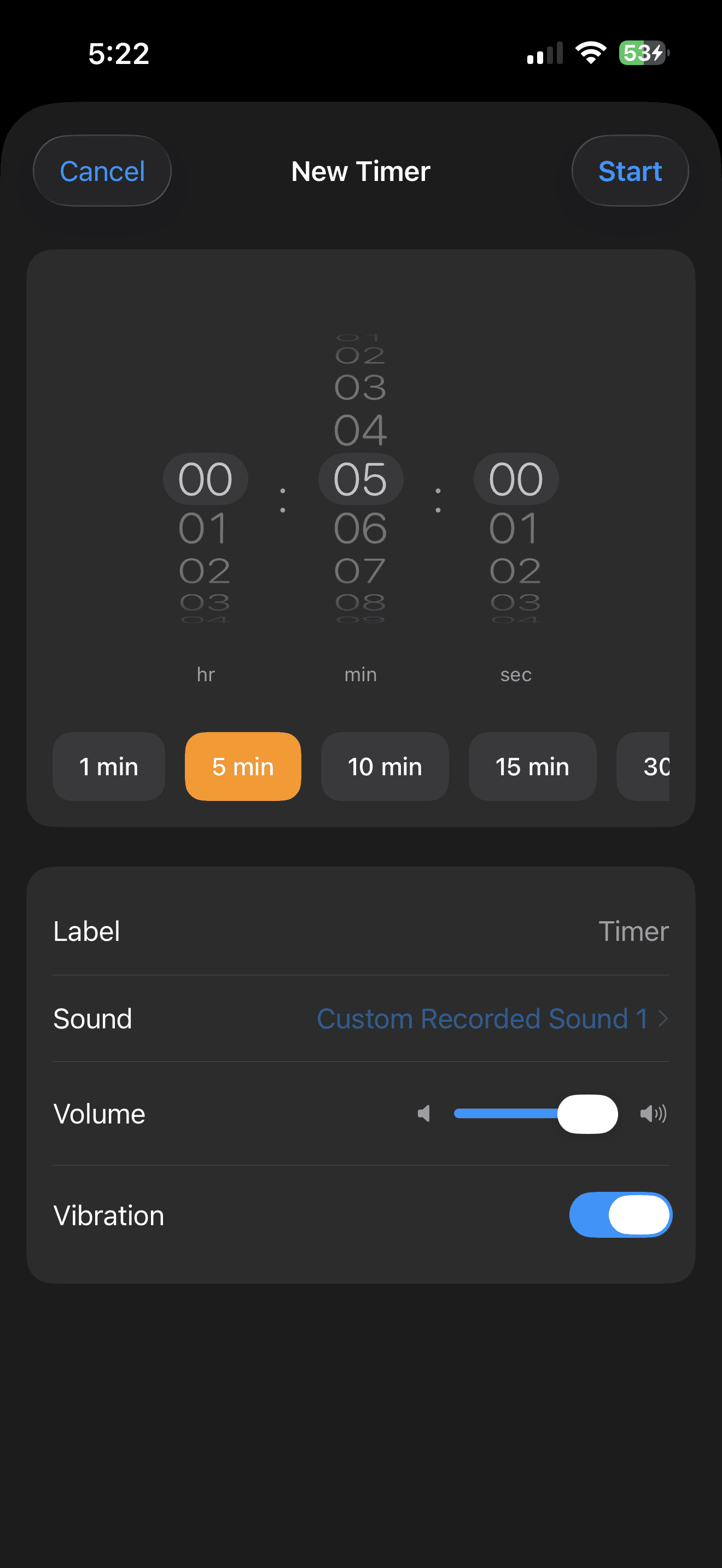Choose the 10 min preset
722x1568 pixels.
385,767
